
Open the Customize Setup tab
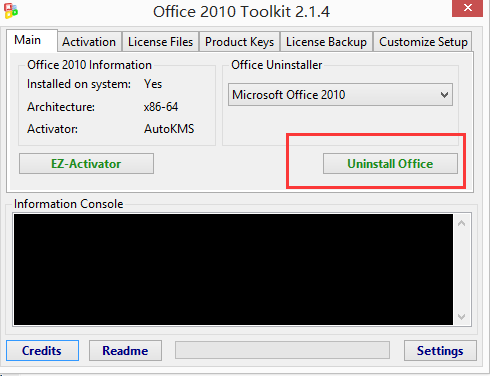pos(423,42)
